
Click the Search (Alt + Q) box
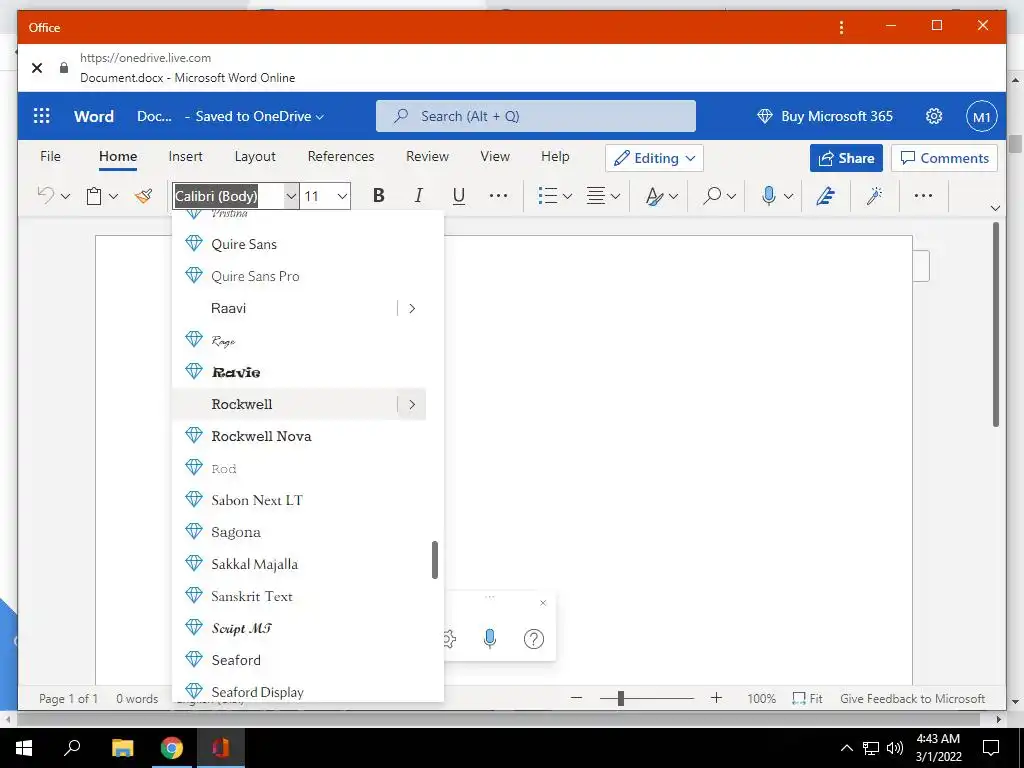pos(536,116)
